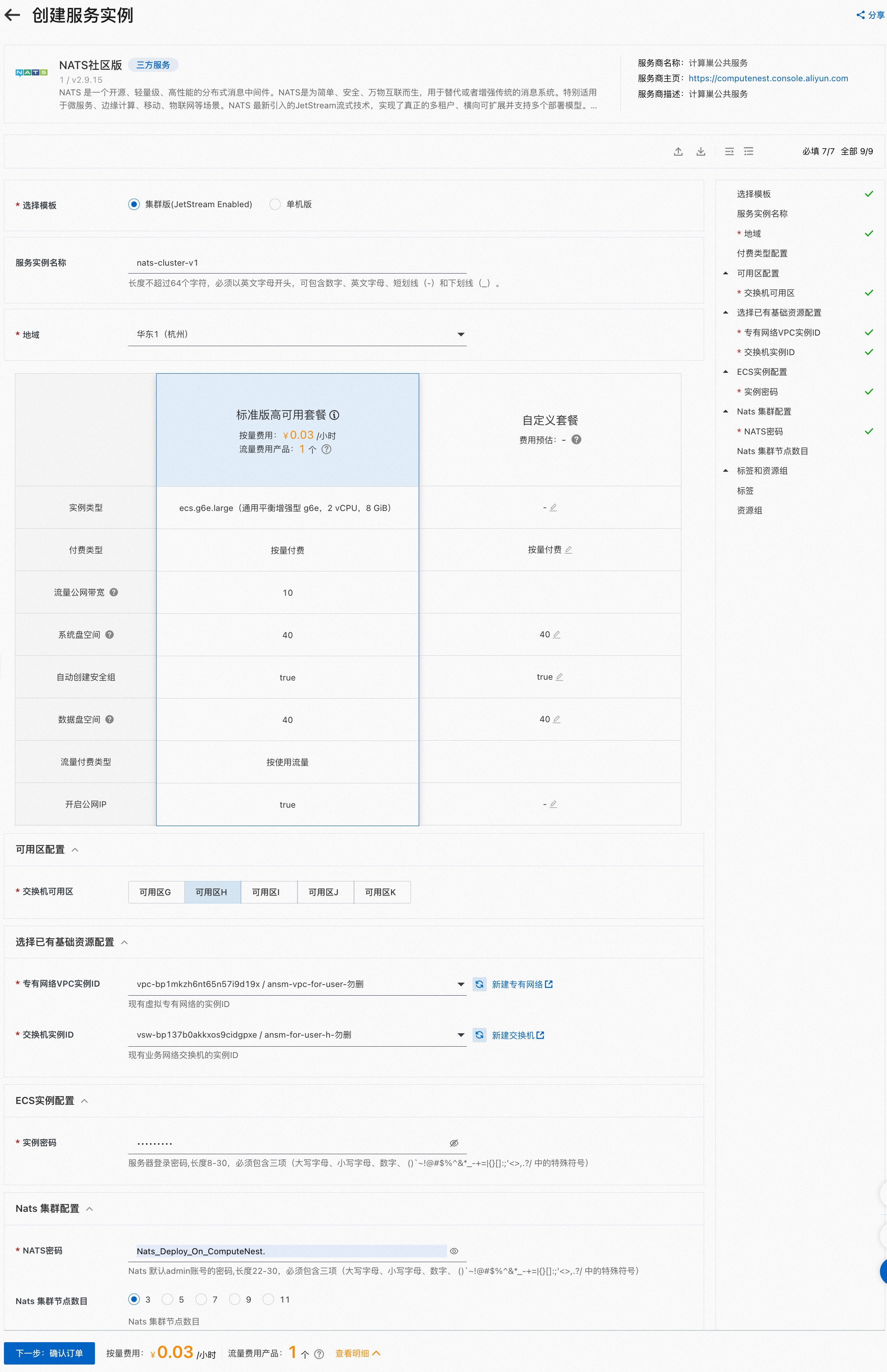Click the collapse-all list icon
This screenshot has width=887, height=1372.
[x=729, y=151]
